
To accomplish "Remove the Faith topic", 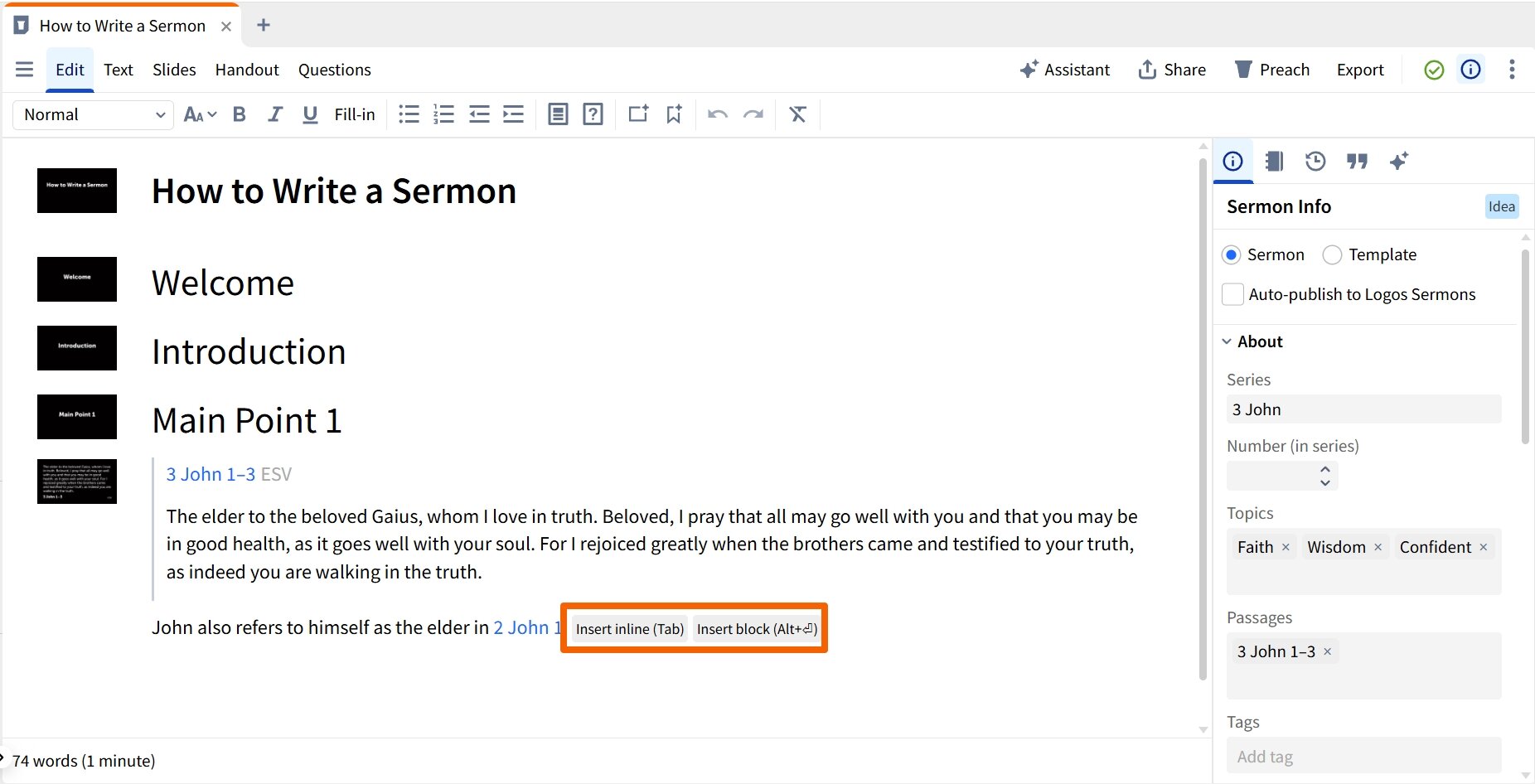I will point(1286,547).
